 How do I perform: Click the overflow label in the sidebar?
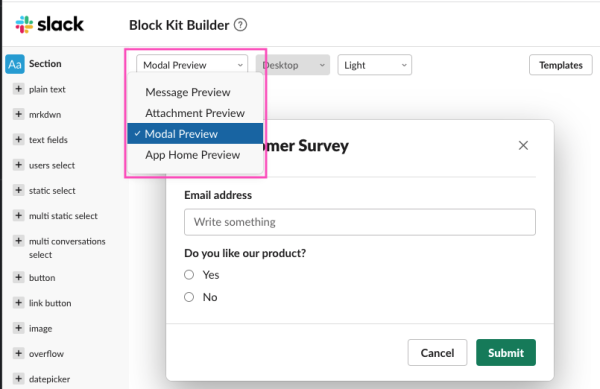coord(46,354)
